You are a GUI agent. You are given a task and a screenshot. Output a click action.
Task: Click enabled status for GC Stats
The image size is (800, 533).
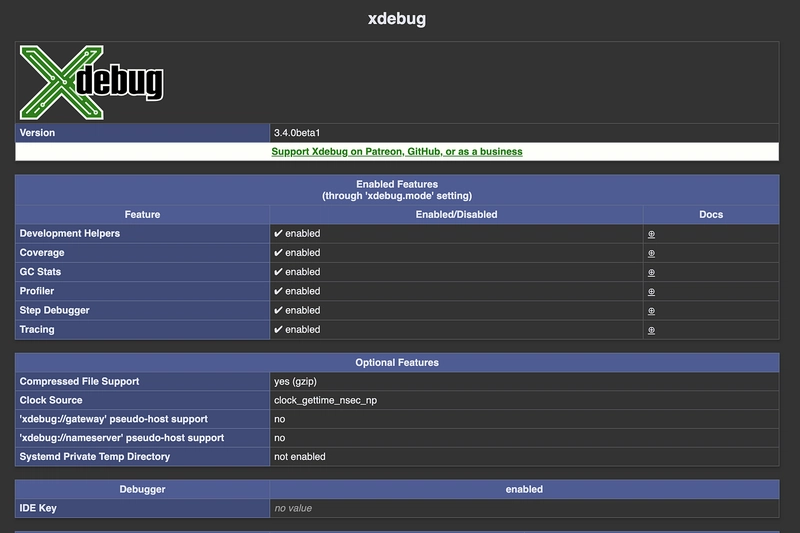(297, 272)
